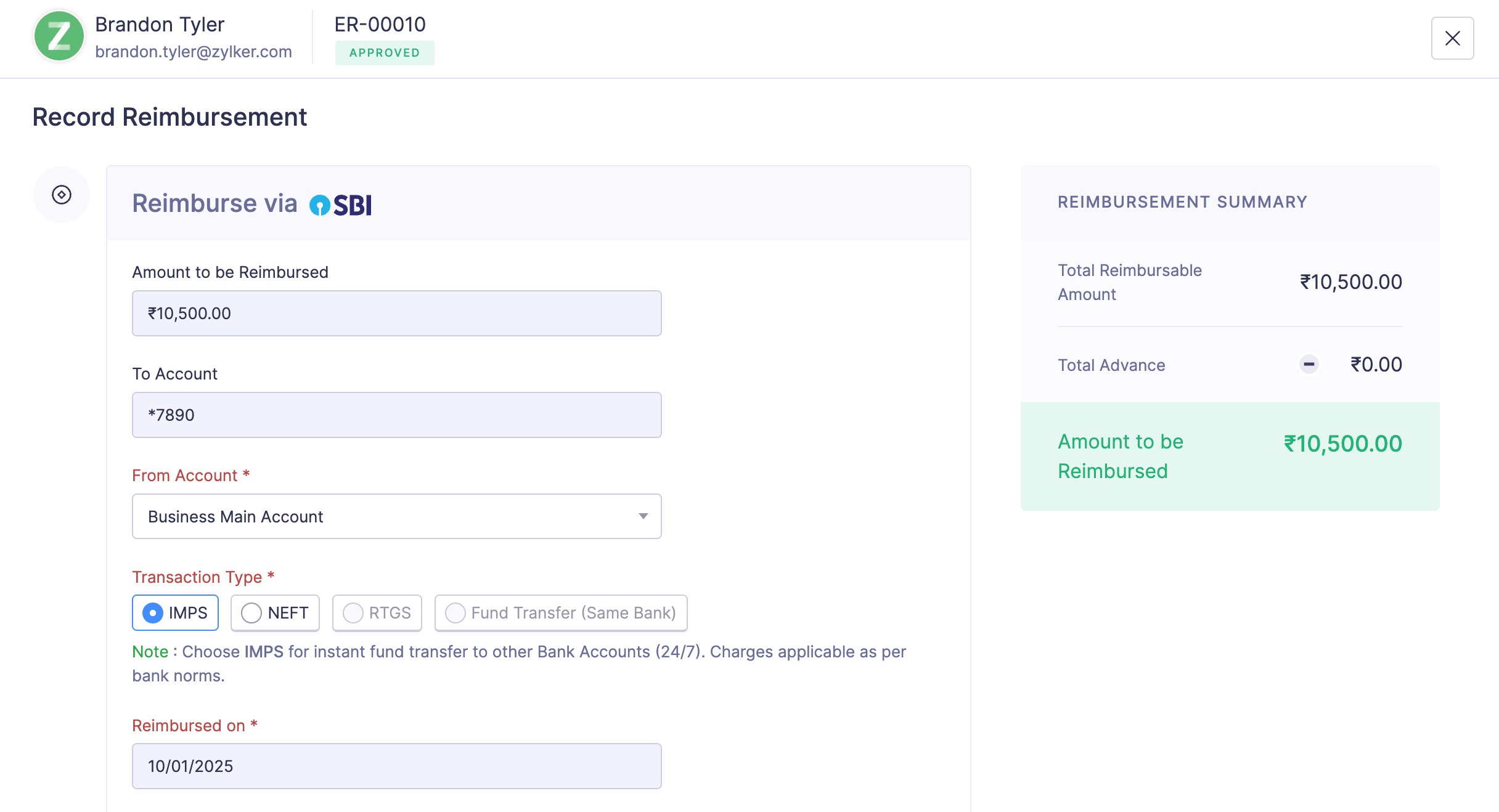Pick Fund Transfer (Same Bank) option
Screen dimensions: 1499x812
point(560,612)
